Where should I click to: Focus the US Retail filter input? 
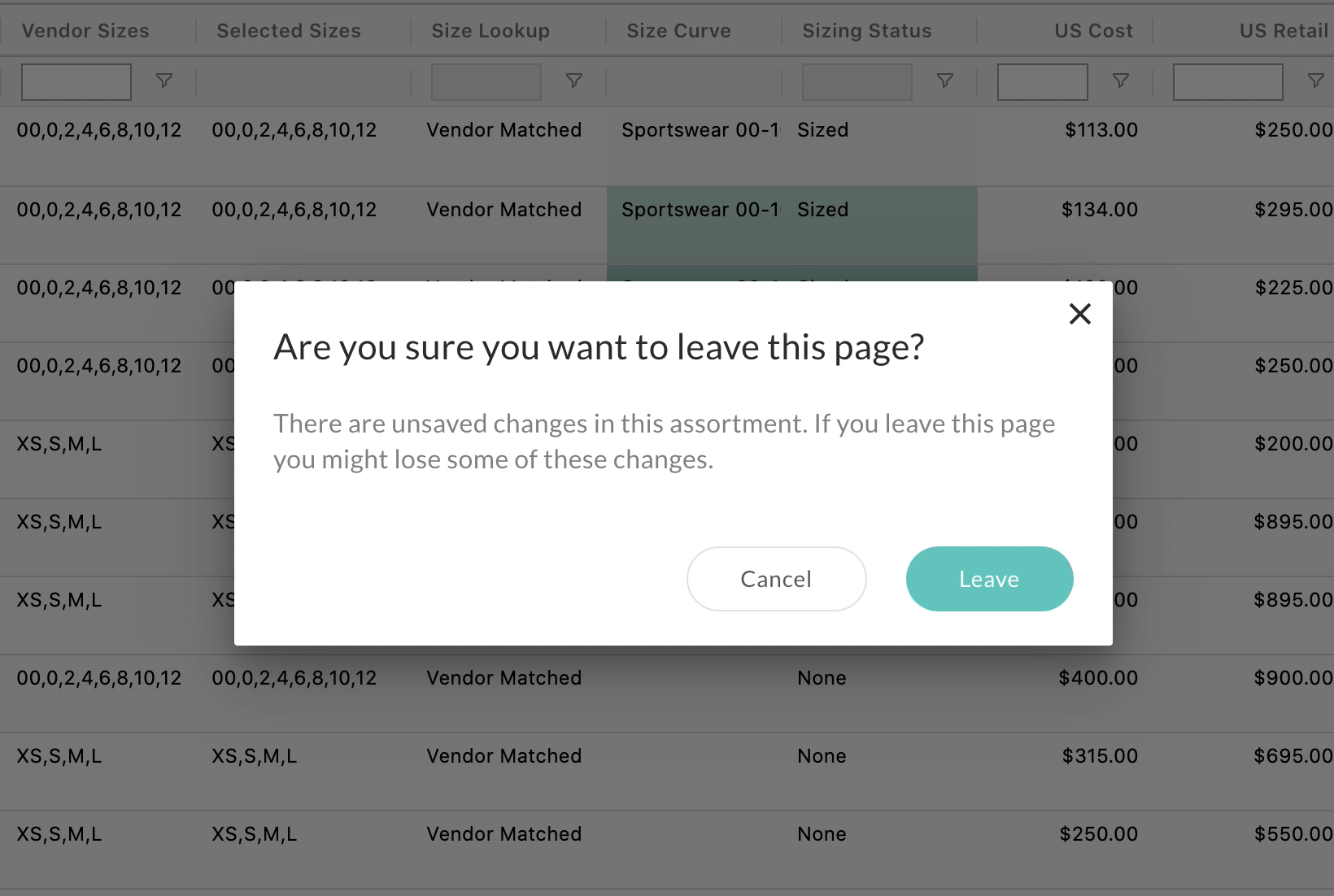tap(1228, 82)
